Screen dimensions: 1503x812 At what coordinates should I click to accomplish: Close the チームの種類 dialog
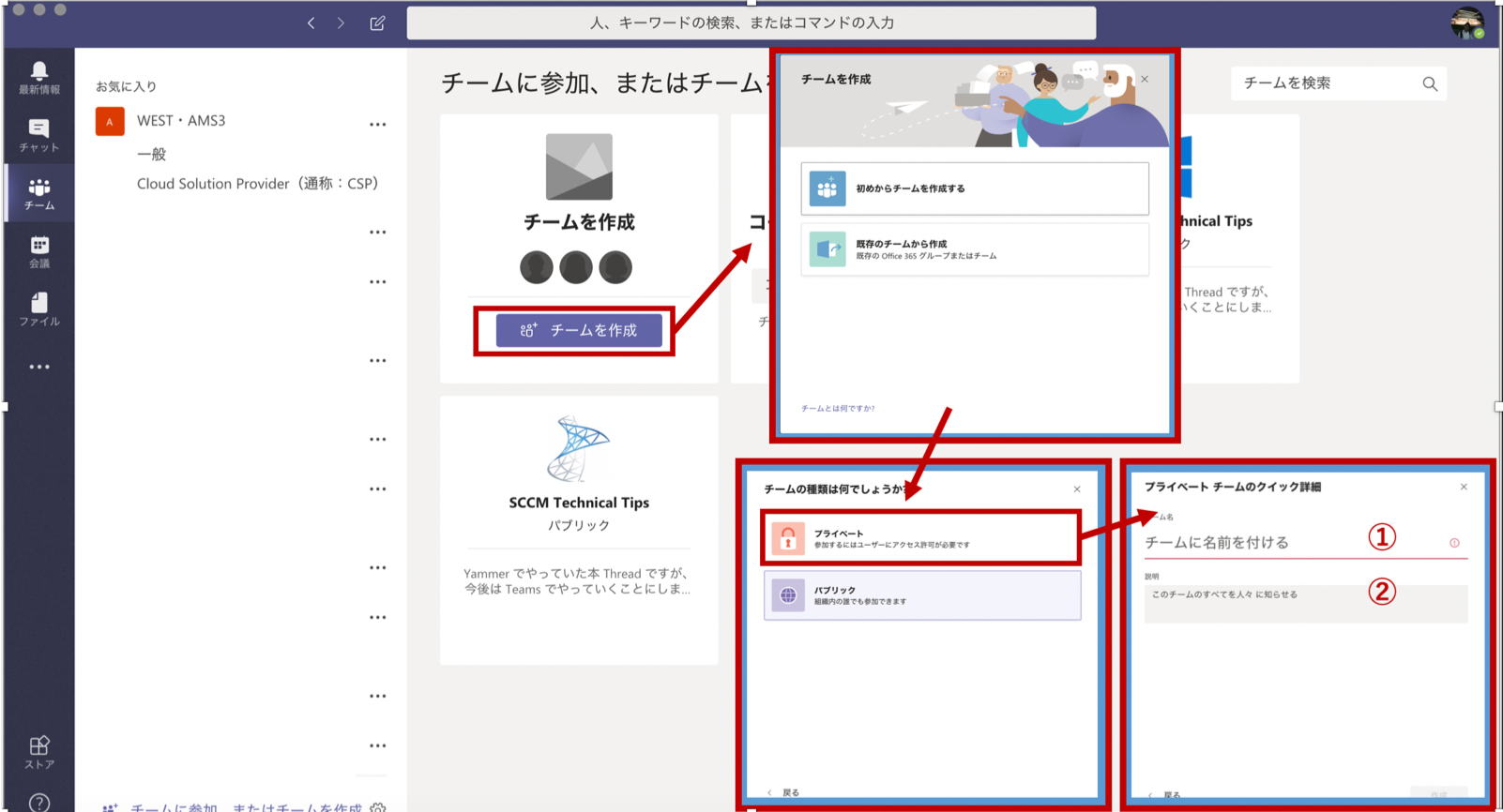pyautogui.click(x=1077, y=489)
